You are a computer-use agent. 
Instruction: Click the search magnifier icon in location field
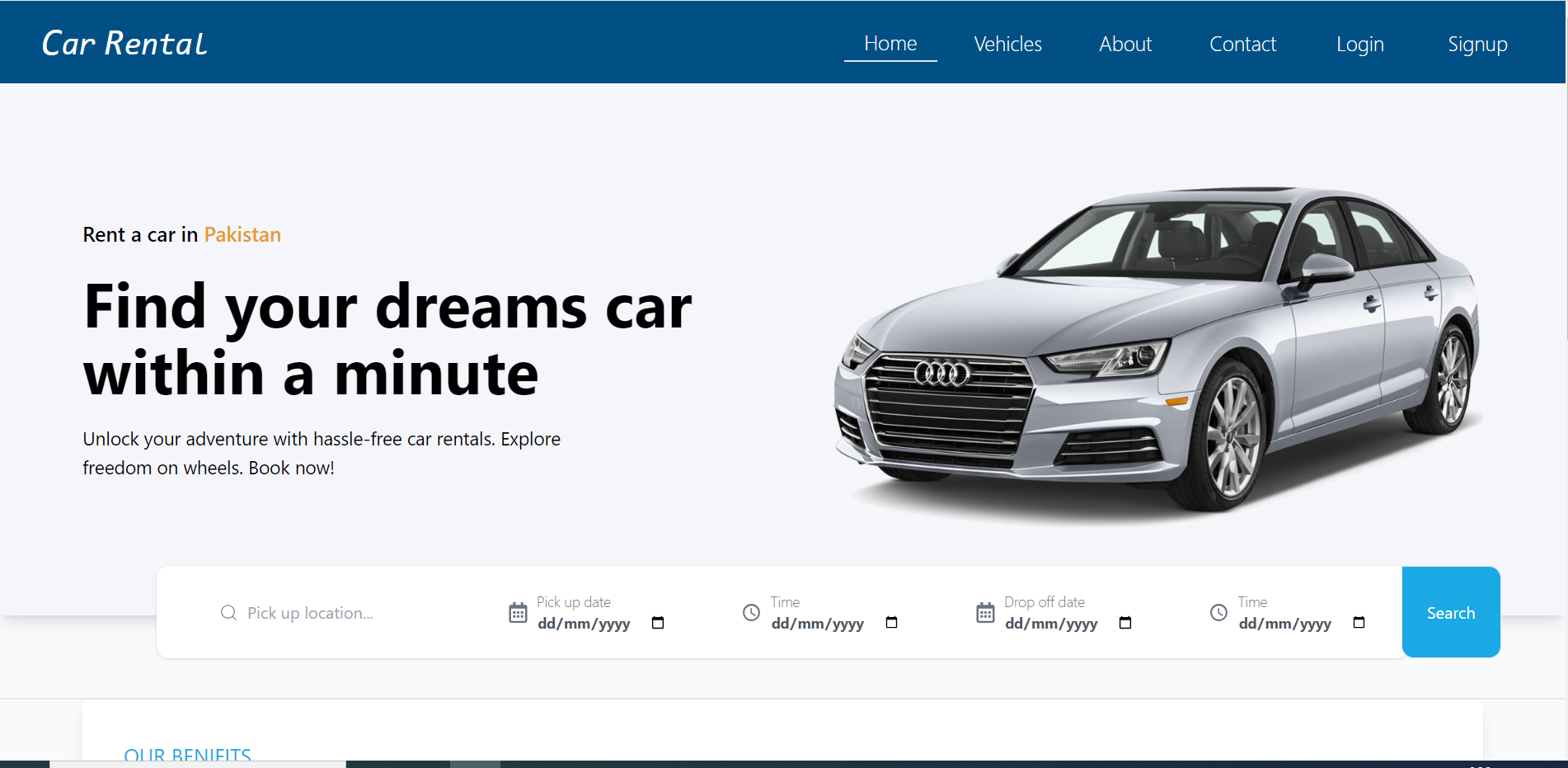(x=228, y=613)
